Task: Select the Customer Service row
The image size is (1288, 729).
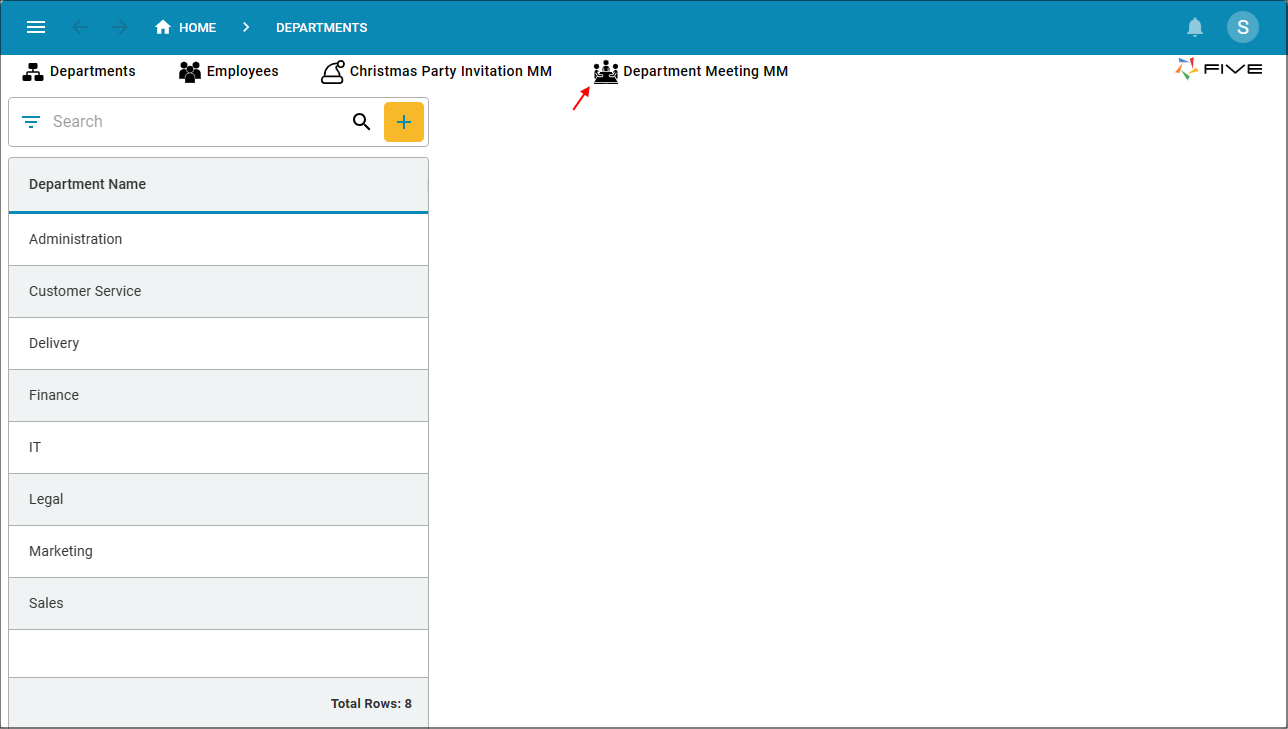Action: [218, 291]
